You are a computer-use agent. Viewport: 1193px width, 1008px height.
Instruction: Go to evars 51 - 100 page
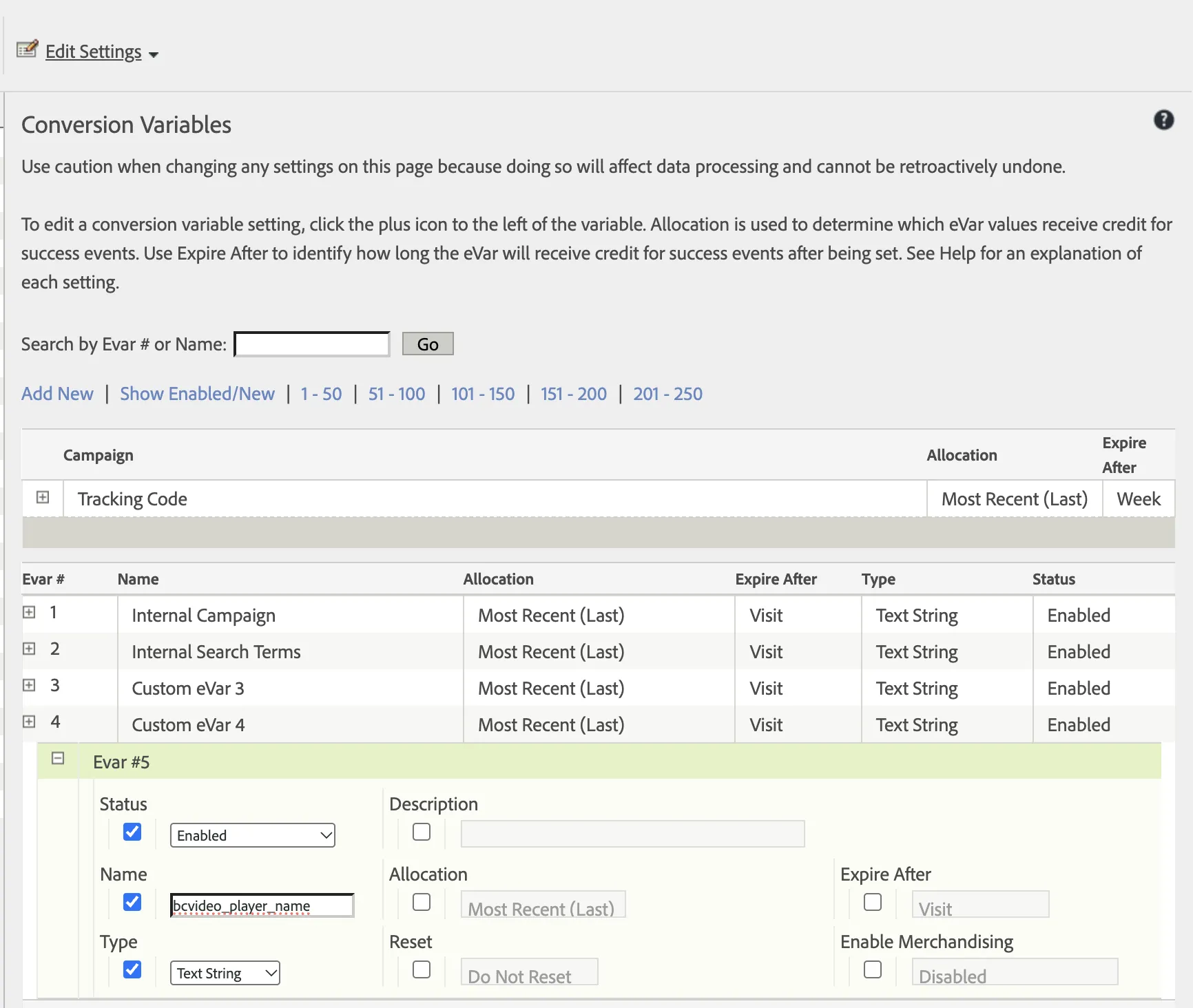coord(397,394)
